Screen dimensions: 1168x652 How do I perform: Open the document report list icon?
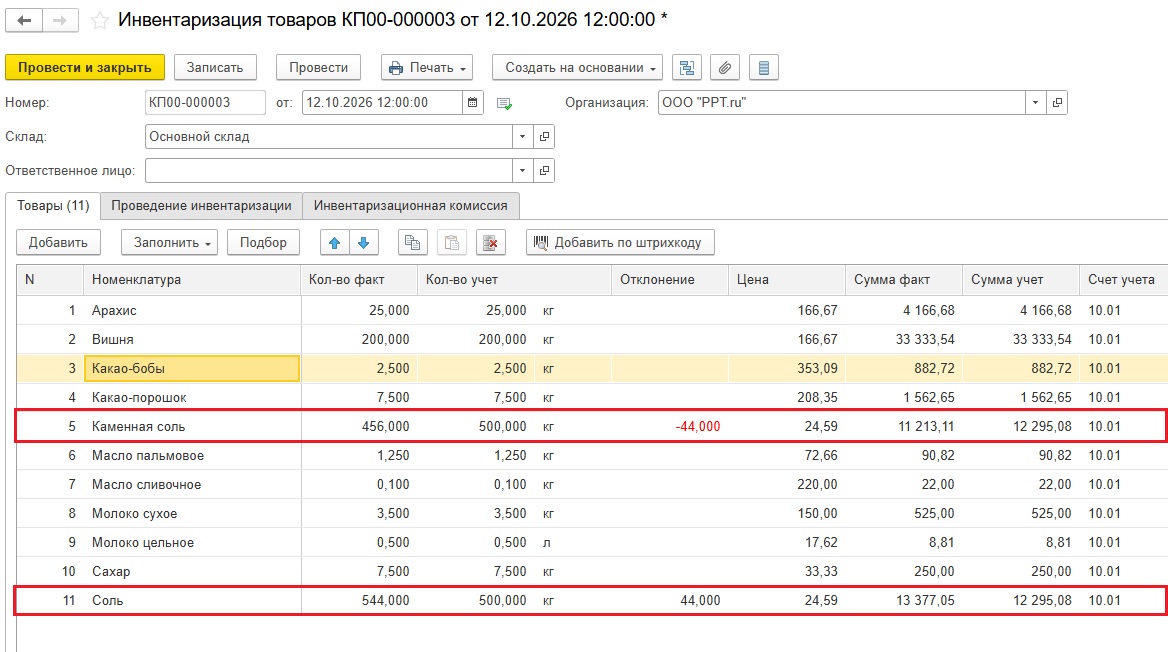(x=764, y=68)
